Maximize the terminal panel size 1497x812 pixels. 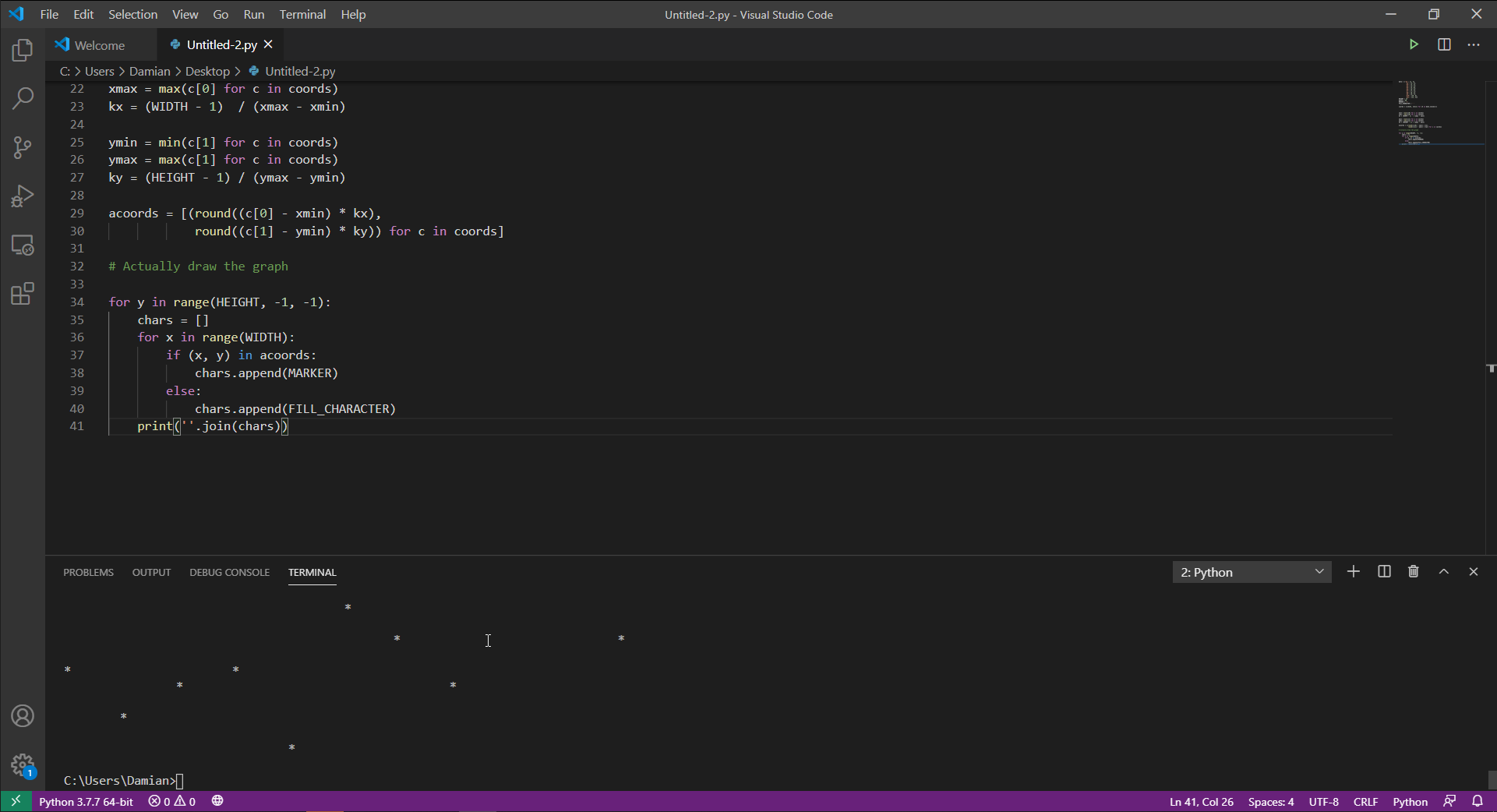pyautogui.click(x=1444, y=572)
